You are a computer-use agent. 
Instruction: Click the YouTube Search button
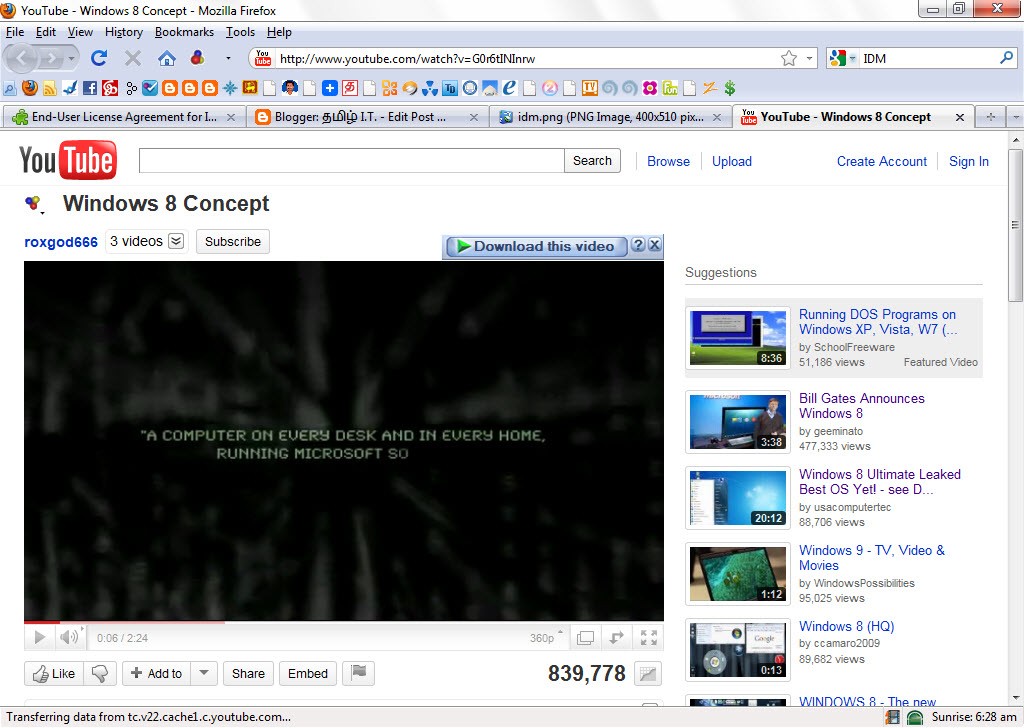pyautogui.click(x=592, y=161)
